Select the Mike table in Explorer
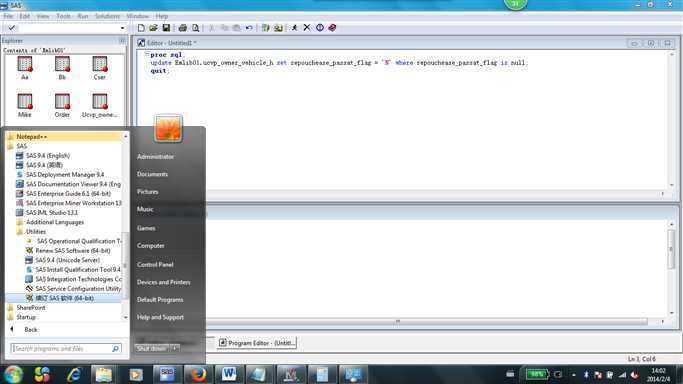The height and width of the screenshot is (384, 683). [x=25, y=106]
